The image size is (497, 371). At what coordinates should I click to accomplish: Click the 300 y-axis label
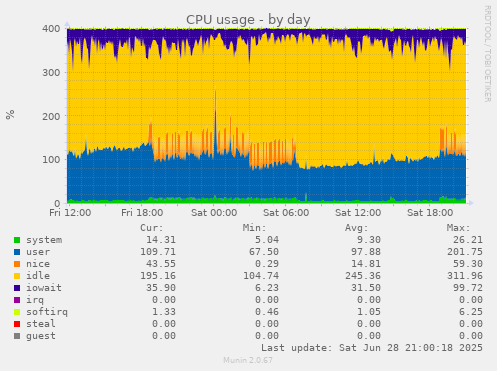(51, 73)
